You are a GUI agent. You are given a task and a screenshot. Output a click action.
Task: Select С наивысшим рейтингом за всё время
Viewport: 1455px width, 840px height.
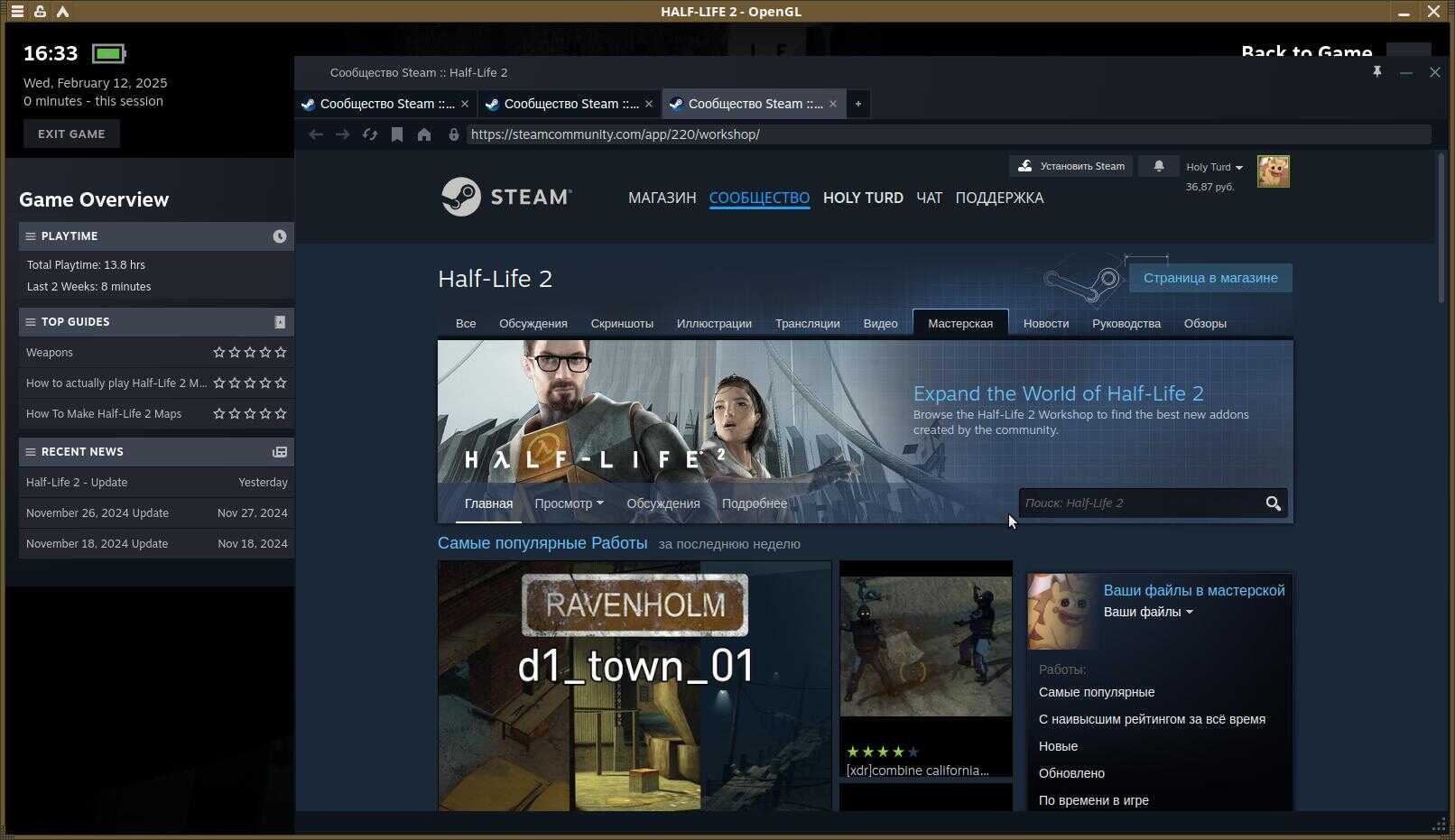(x=1152, y=719)
